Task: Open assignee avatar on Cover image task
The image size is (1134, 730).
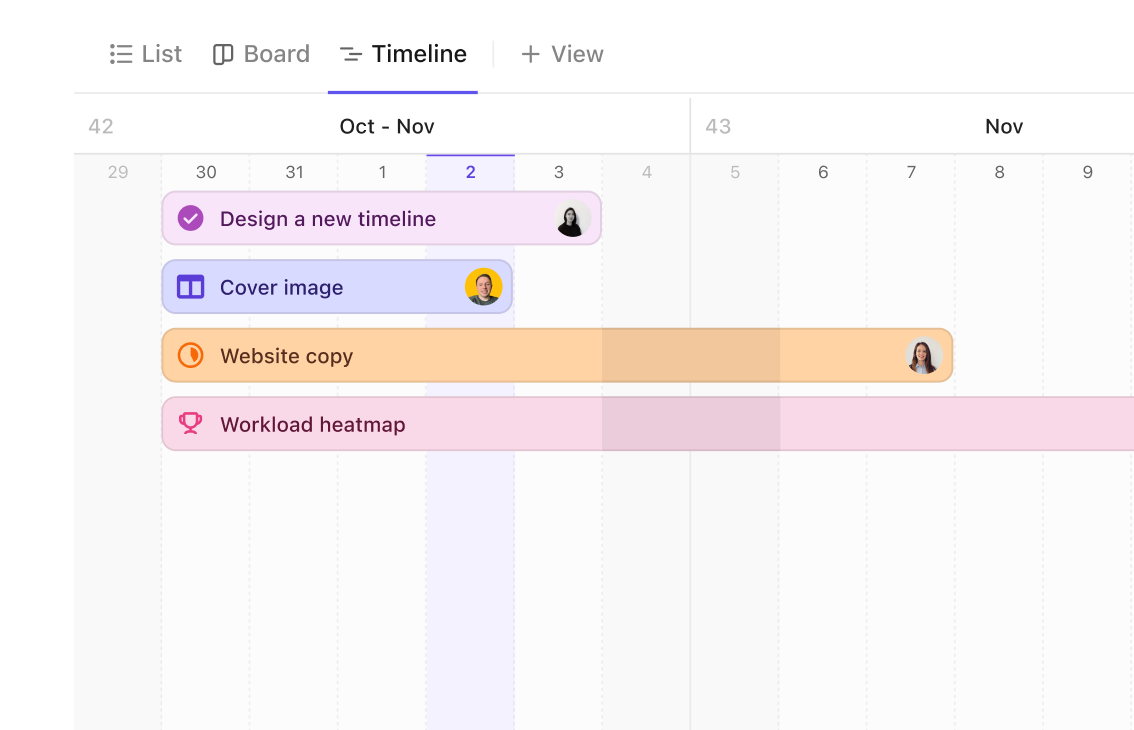Action: (x=483, y=287)
